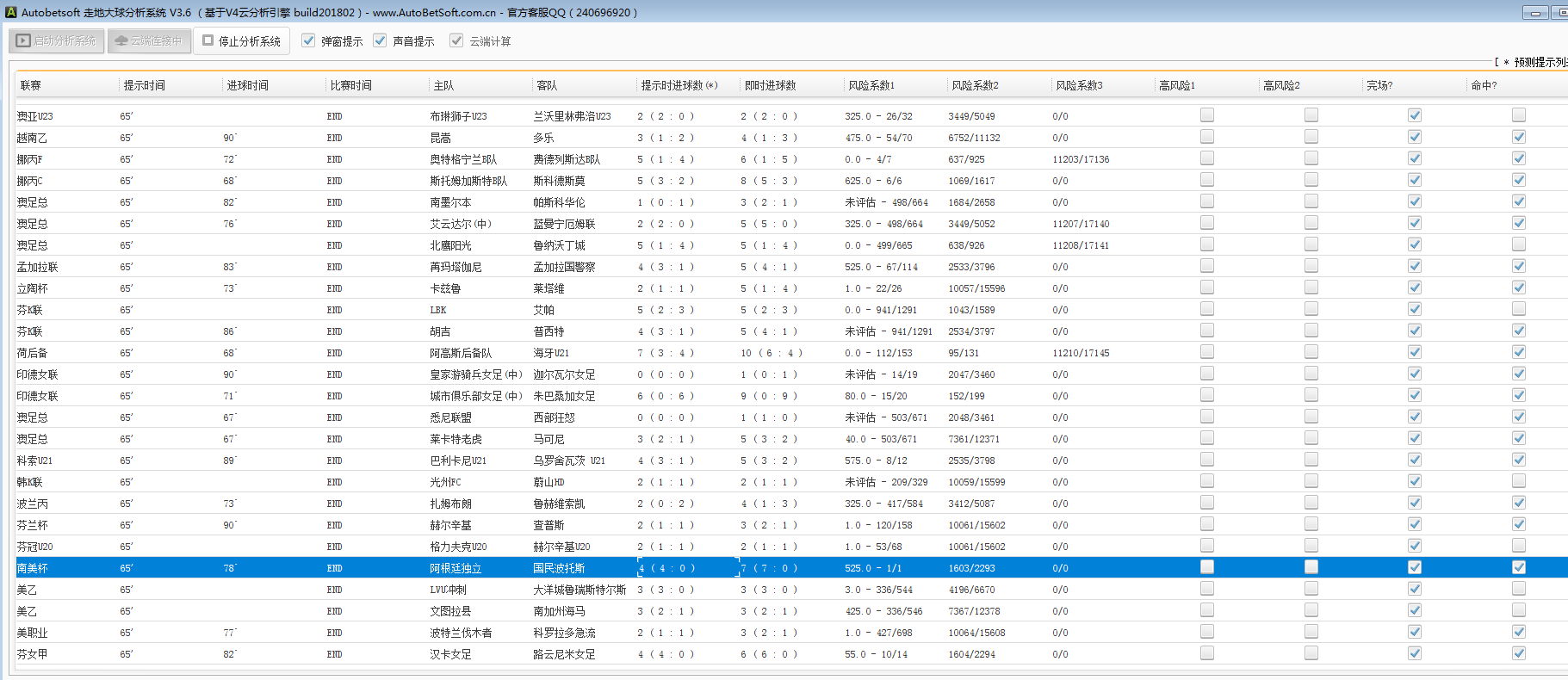Disable the 声音提示 sound alert checkbox
The image size is (1568, 680).
380,40
